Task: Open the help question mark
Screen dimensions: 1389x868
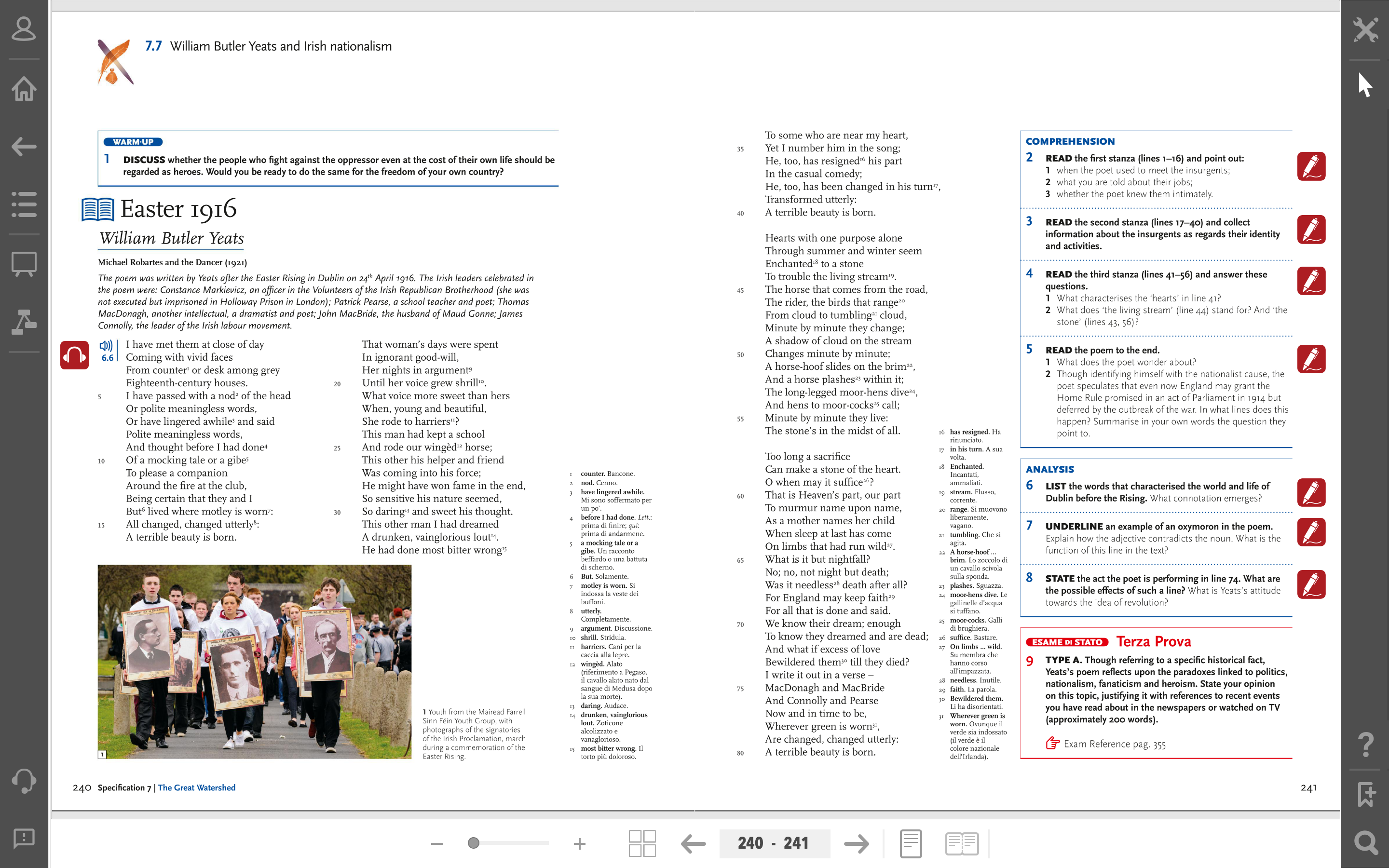Action: (x=1365, y=745)
